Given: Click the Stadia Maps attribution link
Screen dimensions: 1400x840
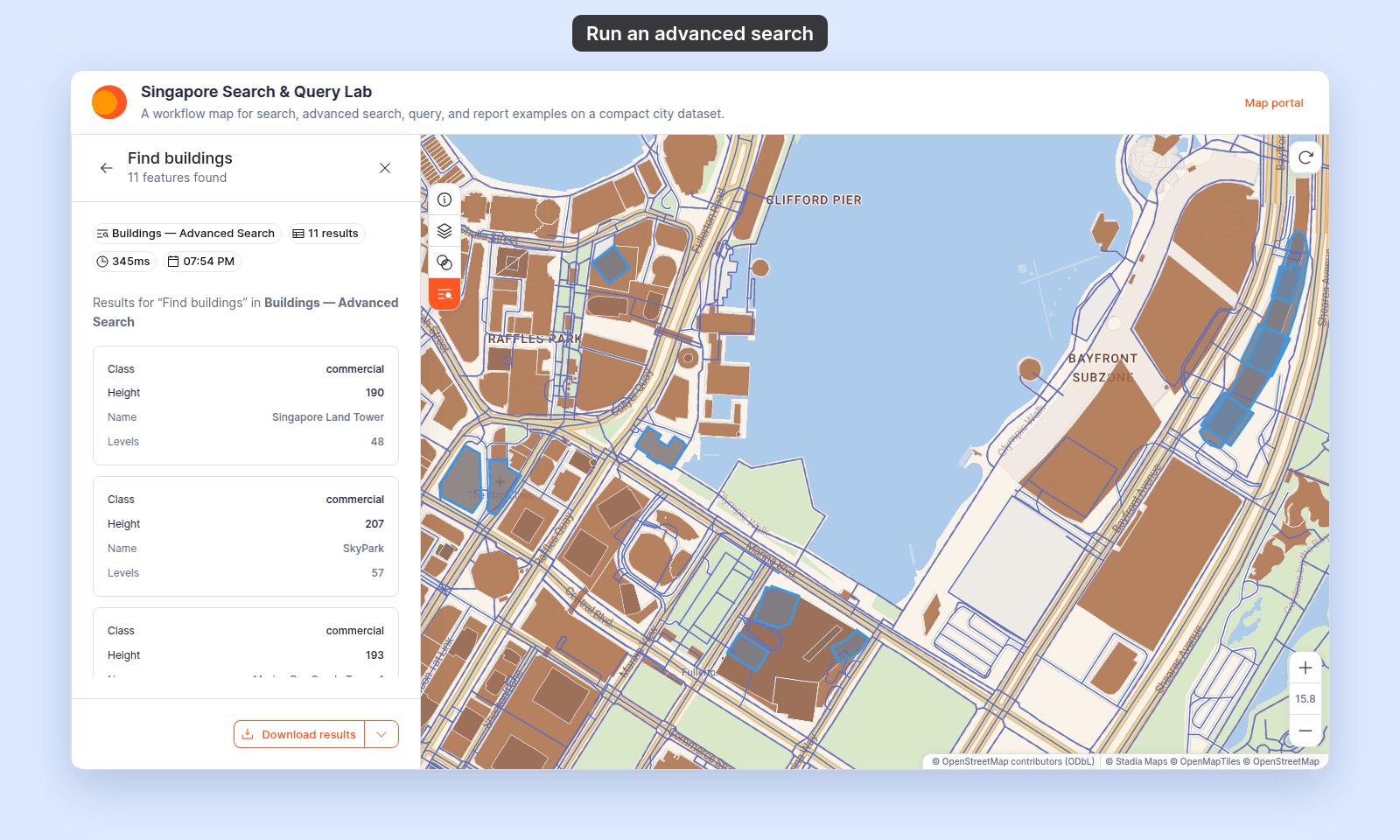Looking at the screenshot, I should pos(1137,761).
